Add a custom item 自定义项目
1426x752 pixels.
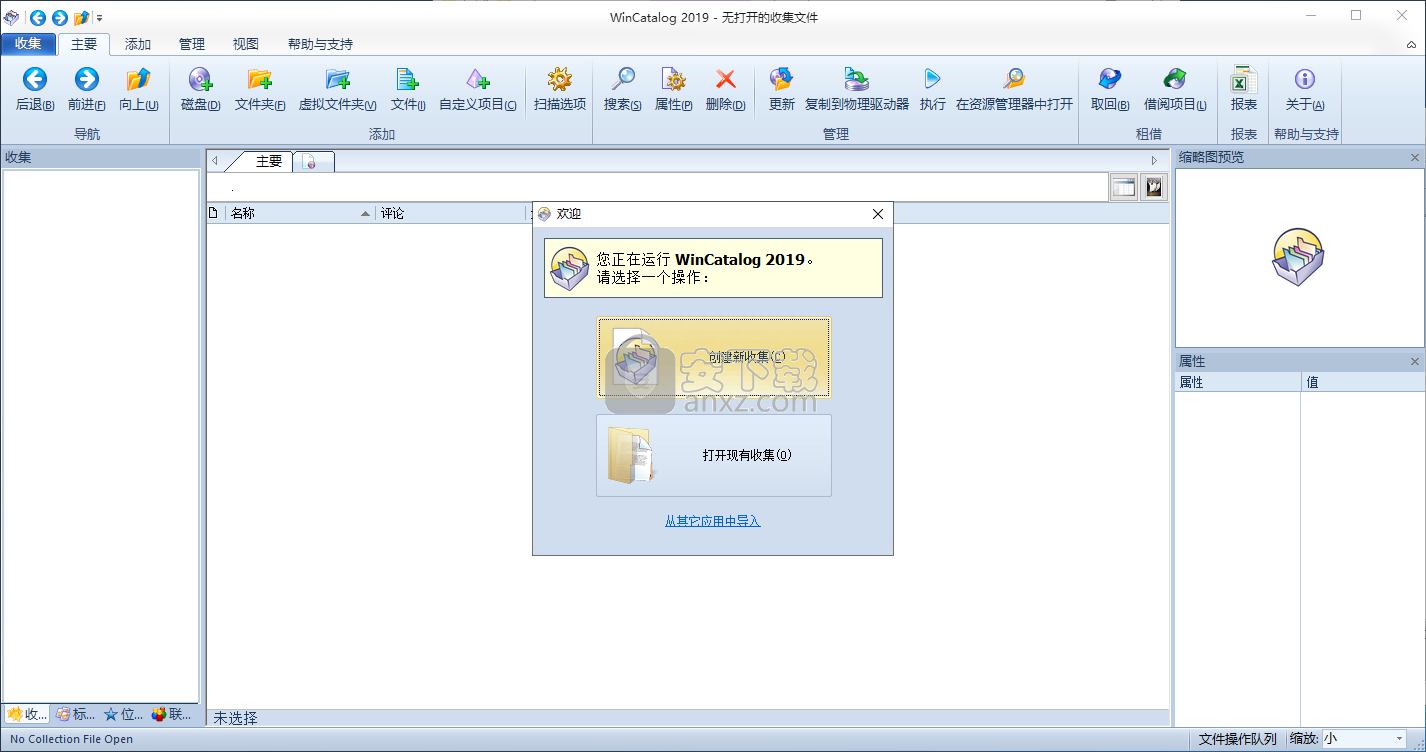tap(478, 90)
